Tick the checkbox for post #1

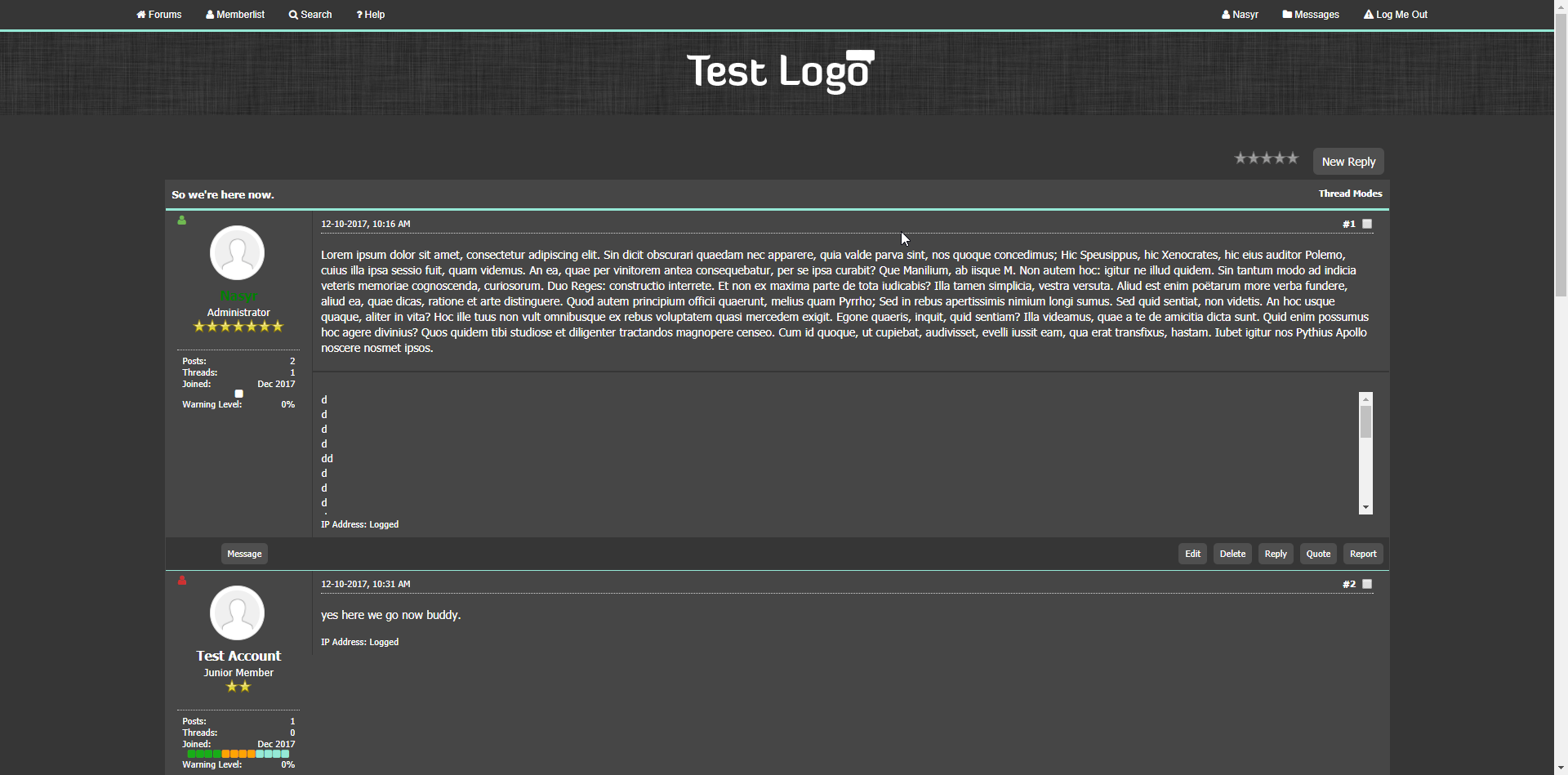[x=1367, y=224]
